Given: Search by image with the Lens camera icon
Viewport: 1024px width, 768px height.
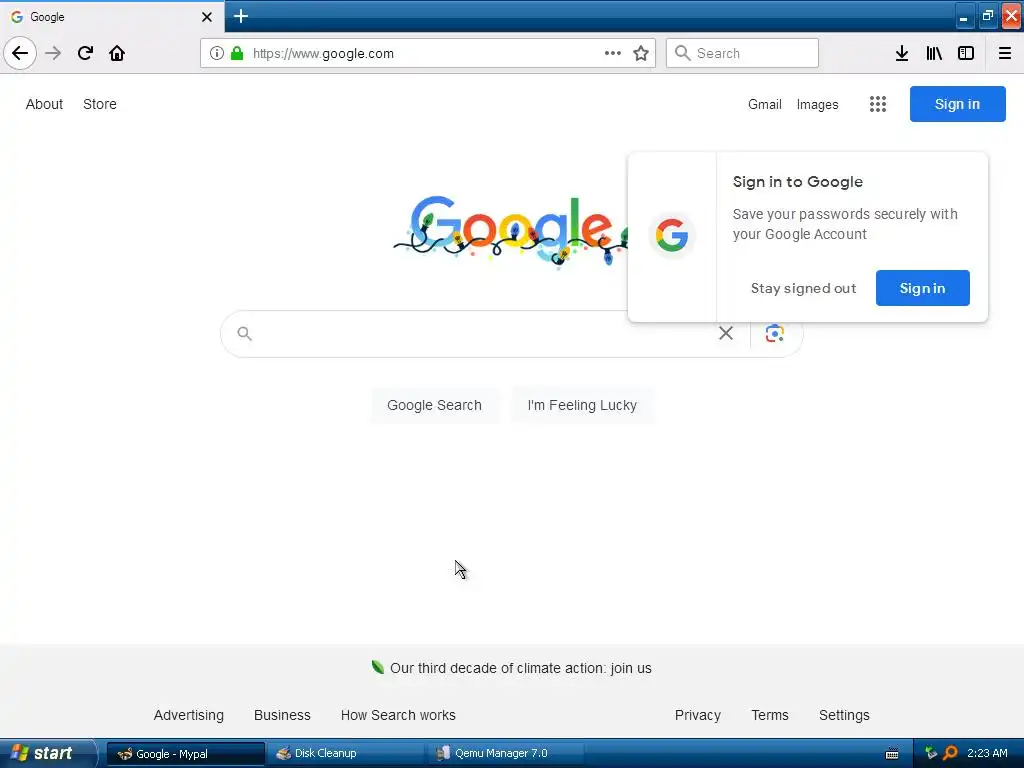Looking at the screenshot, I should [775, 333].
